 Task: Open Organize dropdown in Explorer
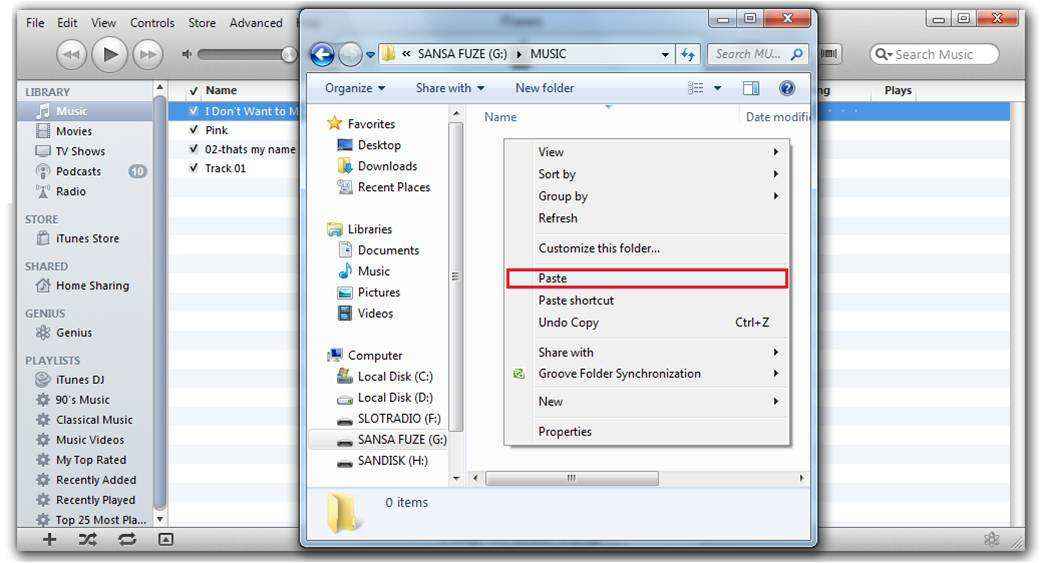tap(355, 88)
